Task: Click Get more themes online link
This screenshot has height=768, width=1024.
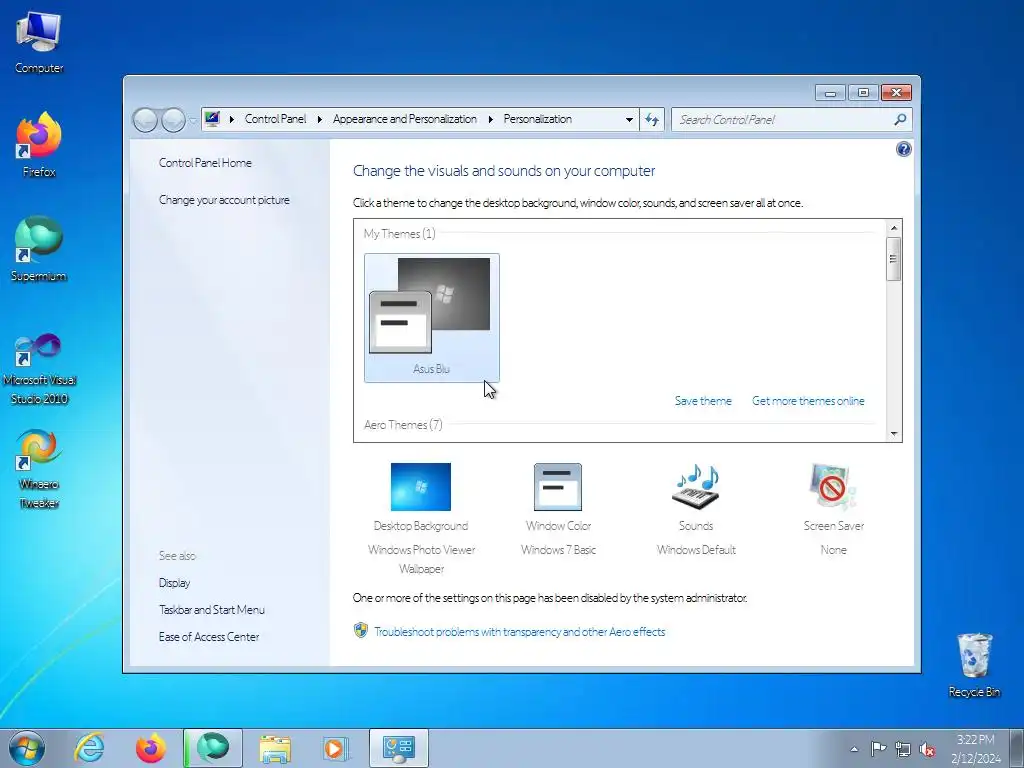Action: (808, 400)
